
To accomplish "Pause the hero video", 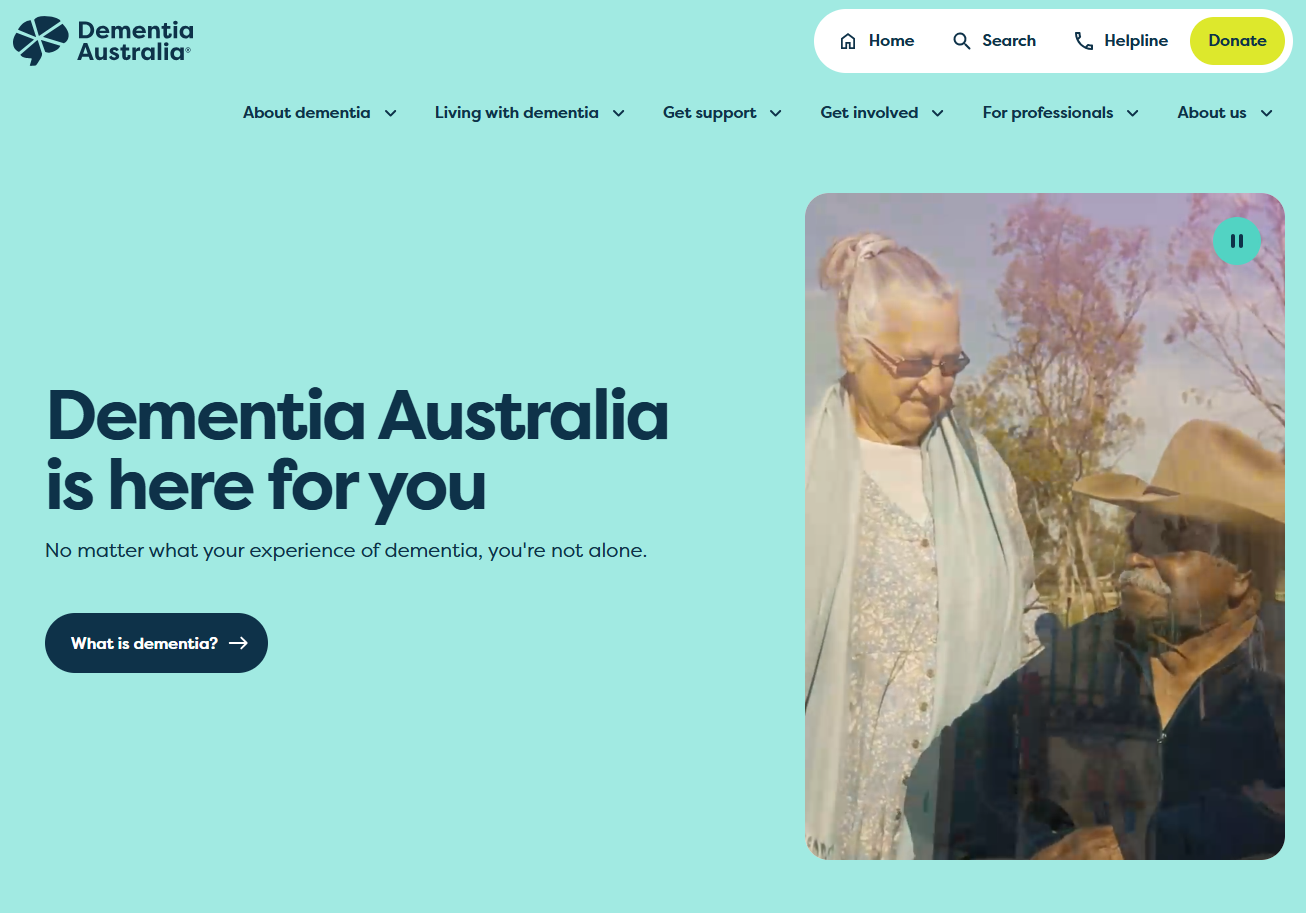I will (1237, 241).
